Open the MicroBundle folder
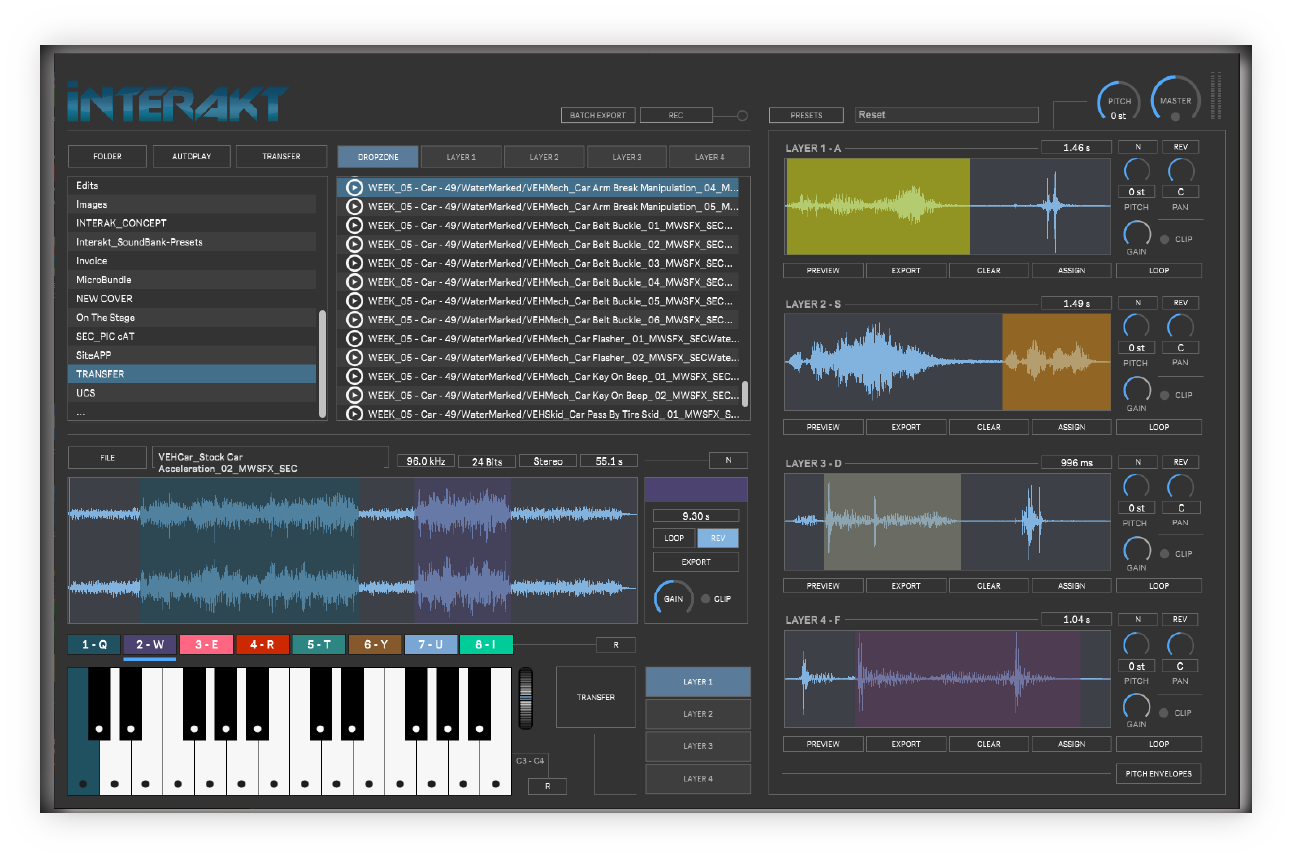This screenshot has height=859, width=1292. click(x=192, y=280)
